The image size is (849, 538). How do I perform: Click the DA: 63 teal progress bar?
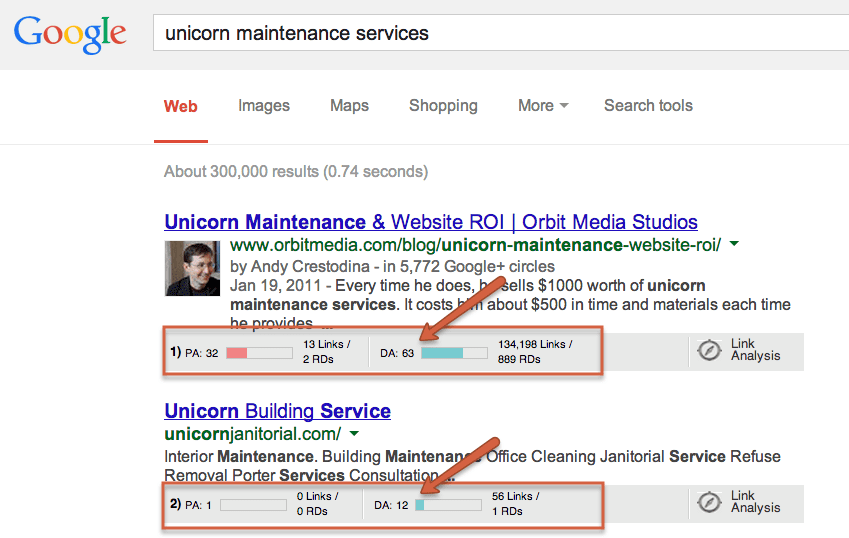[454, 353]
